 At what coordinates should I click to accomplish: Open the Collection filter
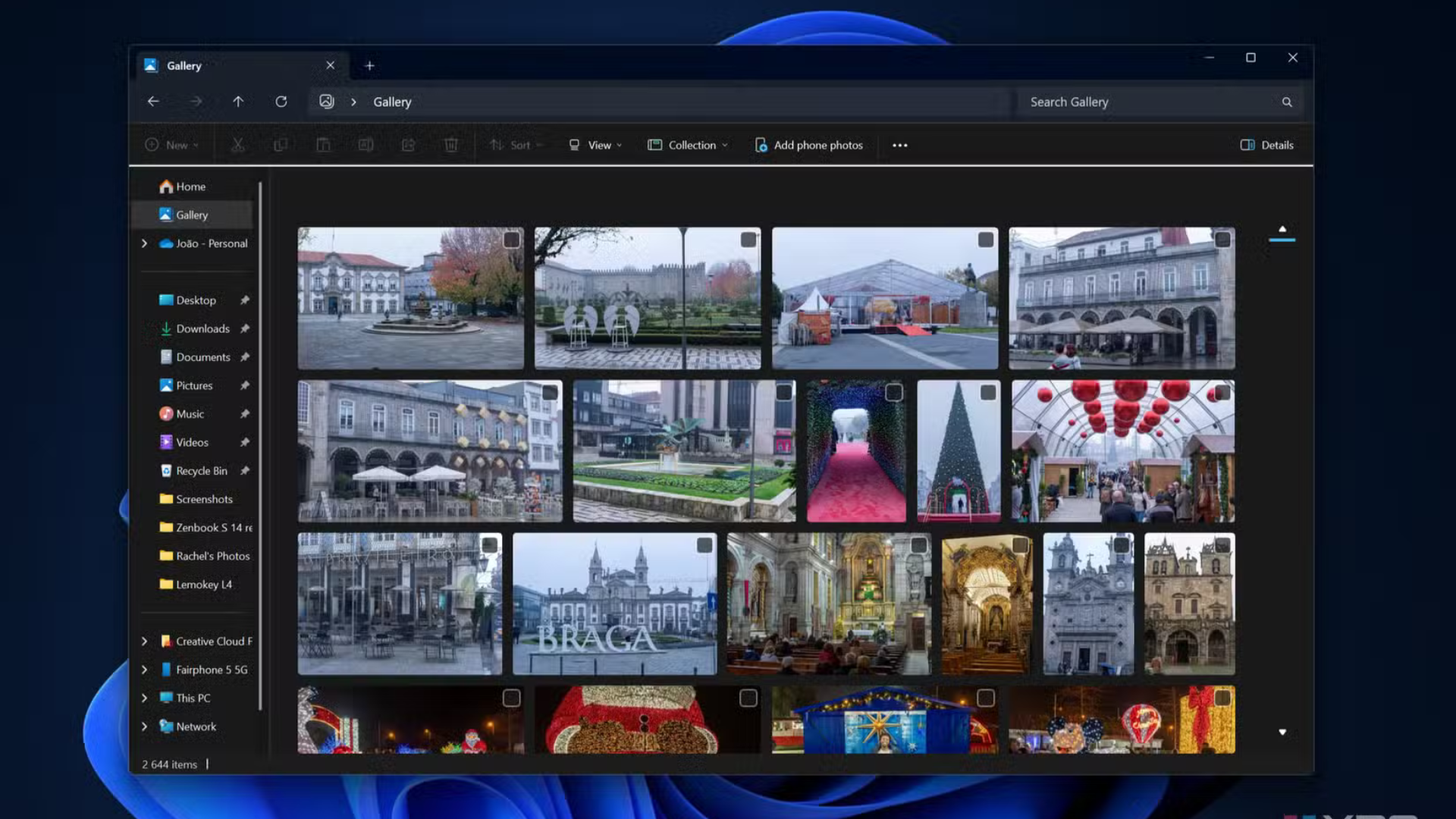tap(687, 145)
